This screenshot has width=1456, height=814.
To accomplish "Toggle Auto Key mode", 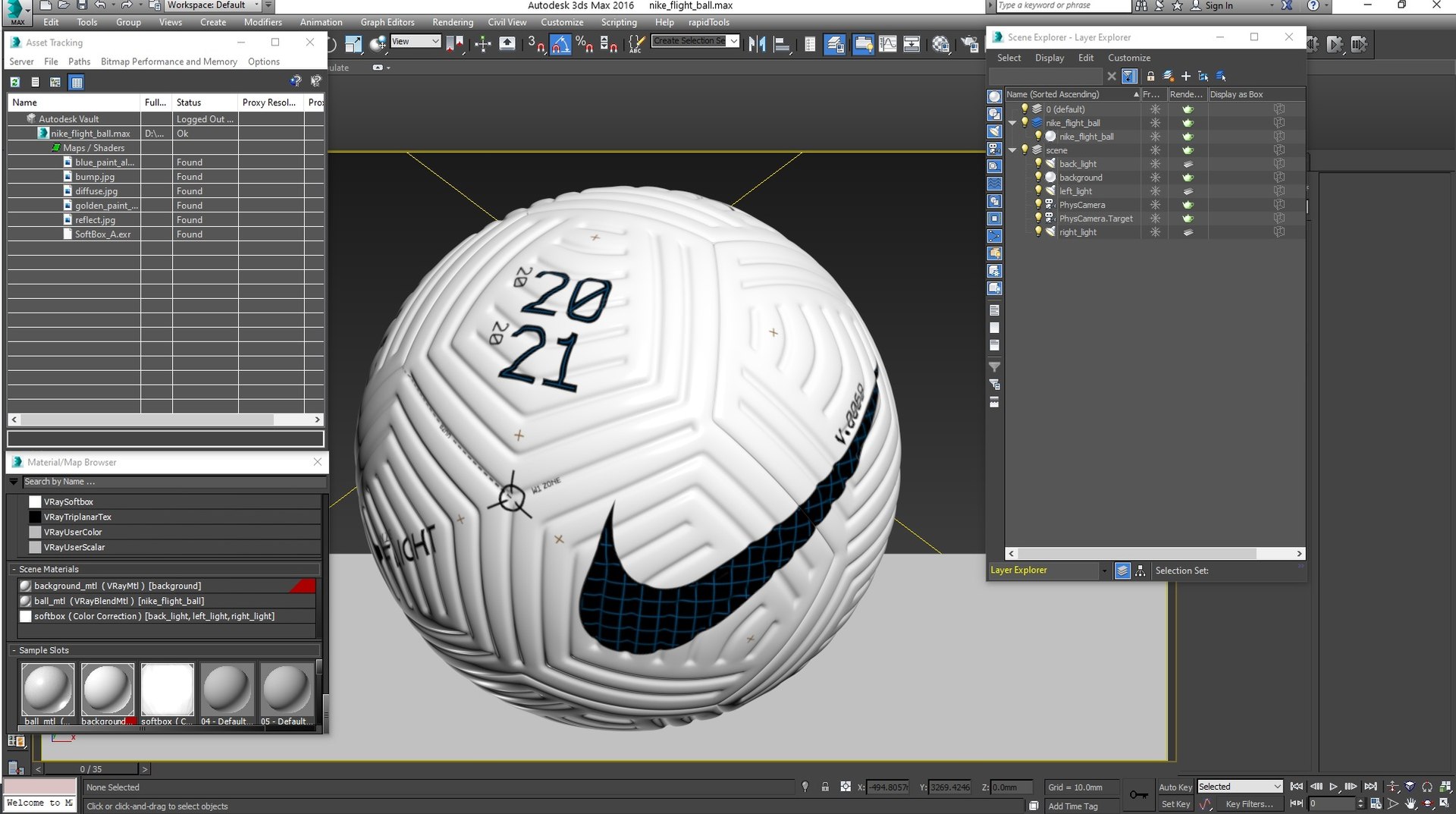I will pyautogui.click(x=1175, y=787).
